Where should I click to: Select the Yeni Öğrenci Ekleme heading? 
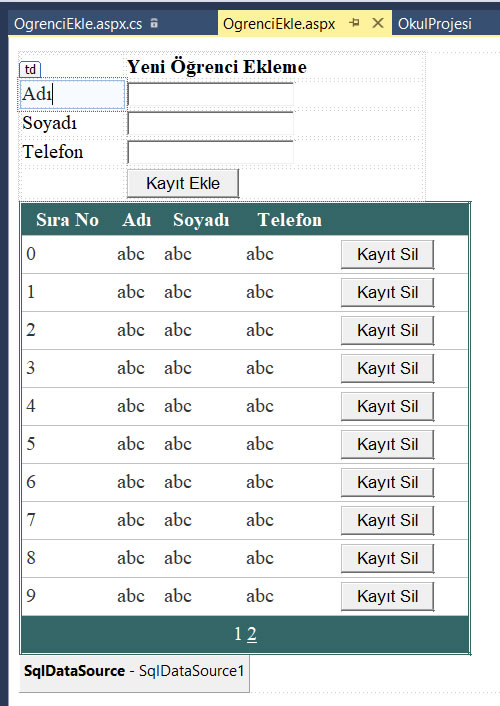coord(217,67)
